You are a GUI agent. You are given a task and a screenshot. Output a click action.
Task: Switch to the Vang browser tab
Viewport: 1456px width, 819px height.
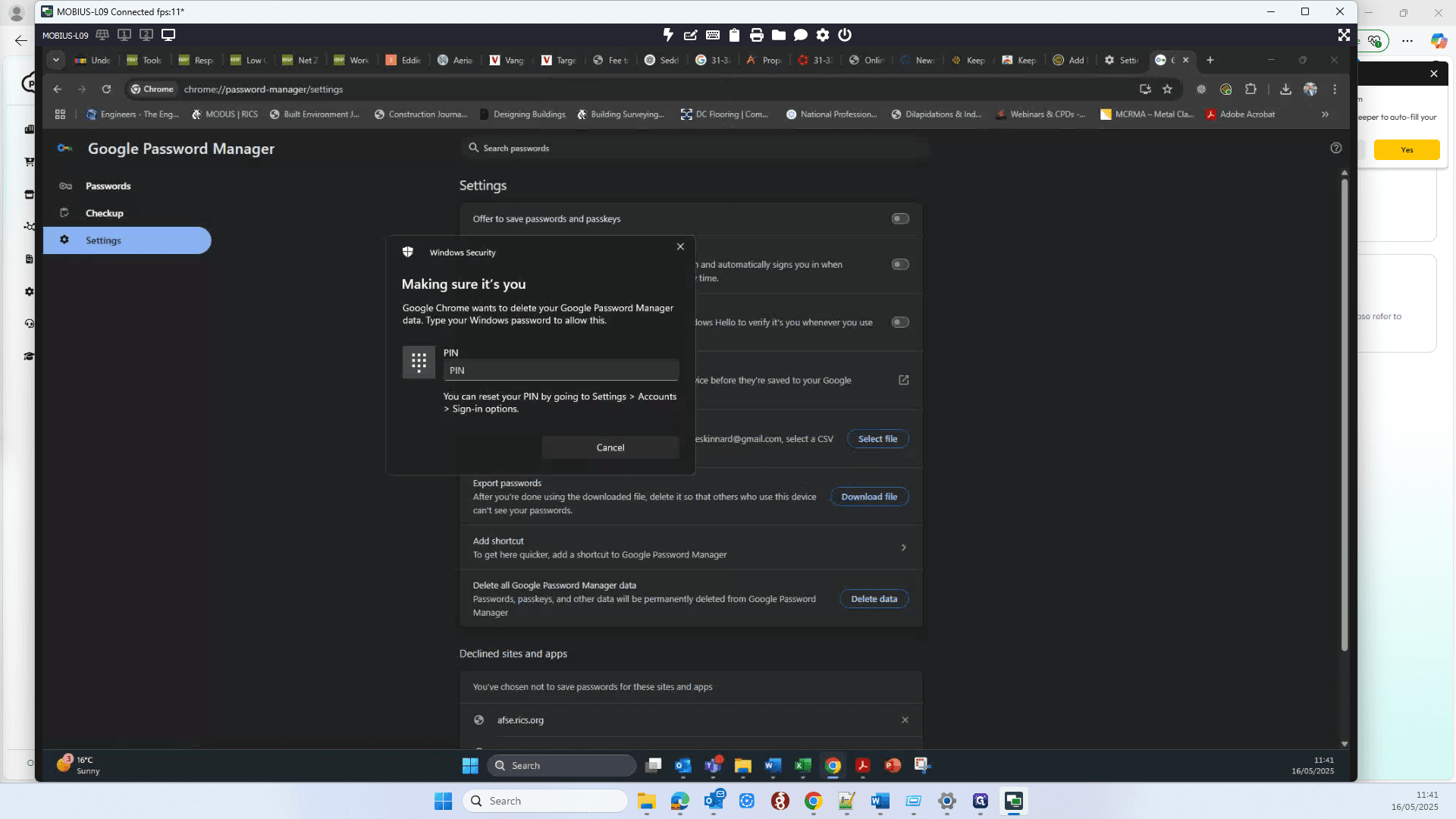[507, 61]
